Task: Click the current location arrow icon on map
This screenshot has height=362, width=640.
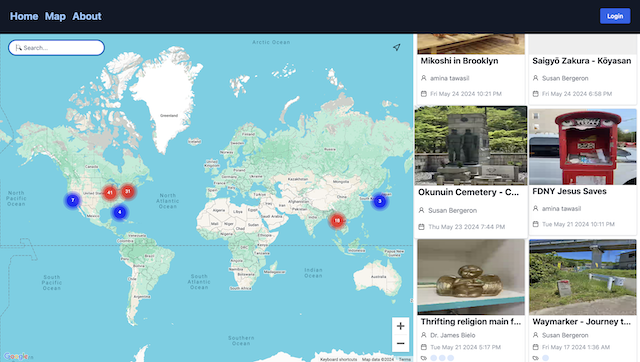Action: pyautogui.click(x=396, y=47)
